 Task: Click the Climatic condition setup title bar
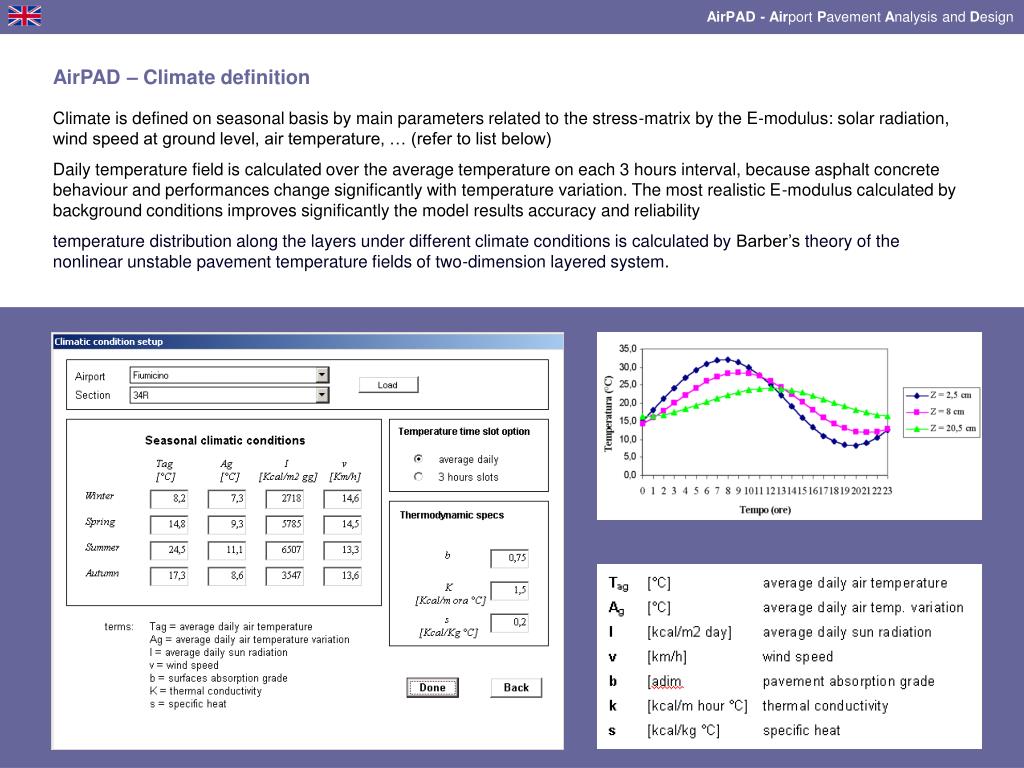tap(308, 342)
